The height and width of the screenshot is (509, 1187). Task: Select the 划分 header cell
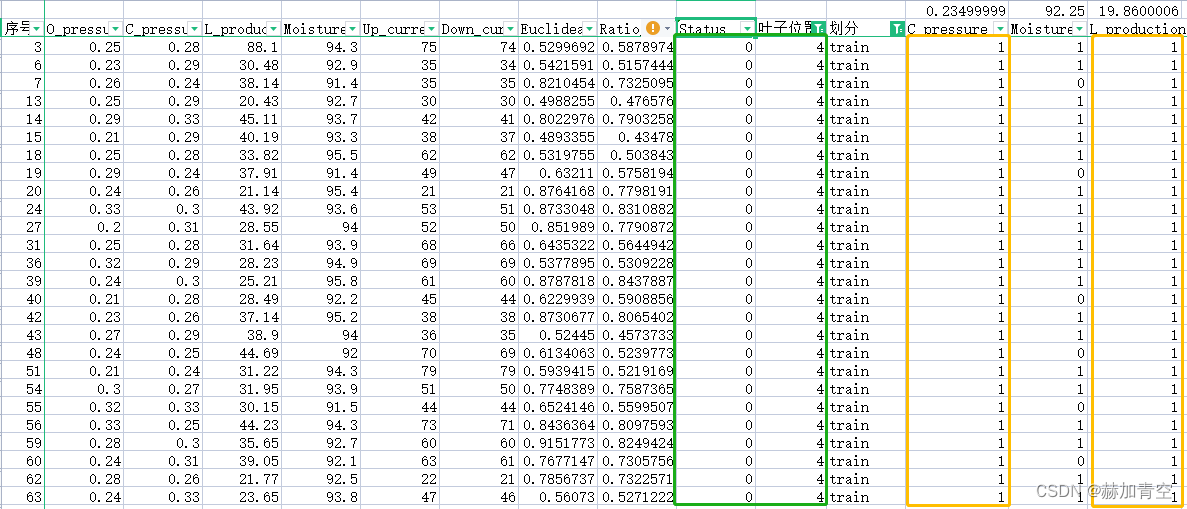point(867,29)
